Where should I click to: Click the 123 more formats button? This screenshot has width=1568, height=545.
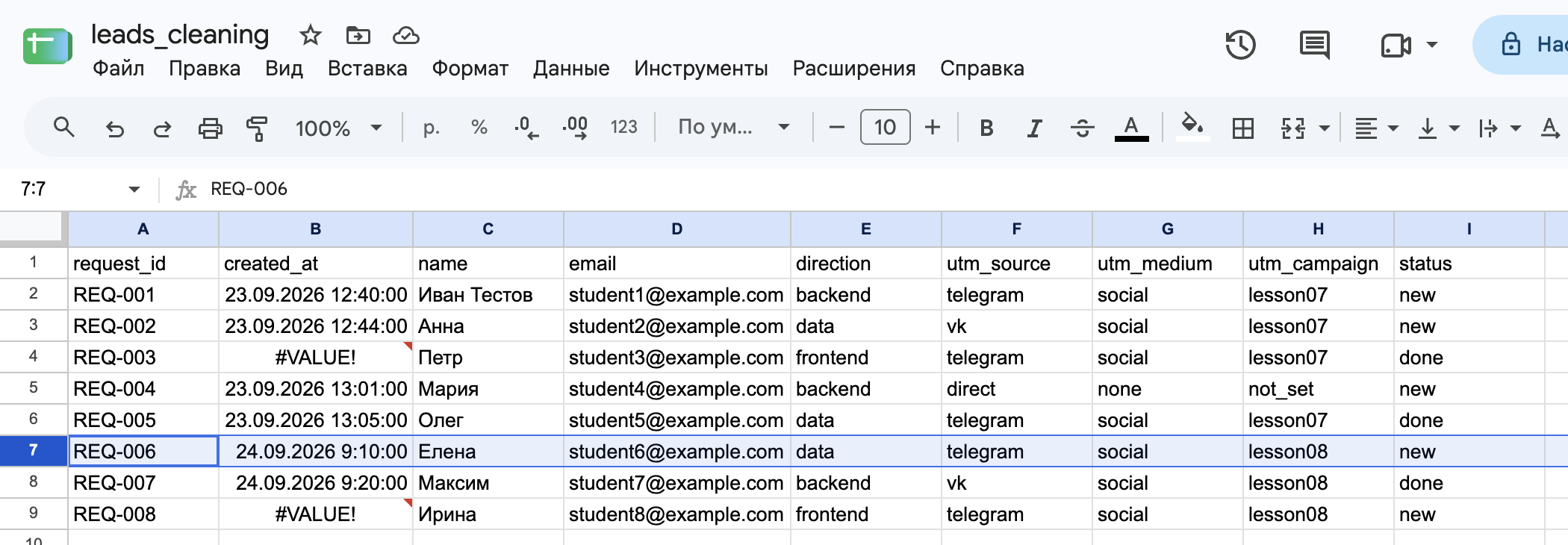click(623, 128)
